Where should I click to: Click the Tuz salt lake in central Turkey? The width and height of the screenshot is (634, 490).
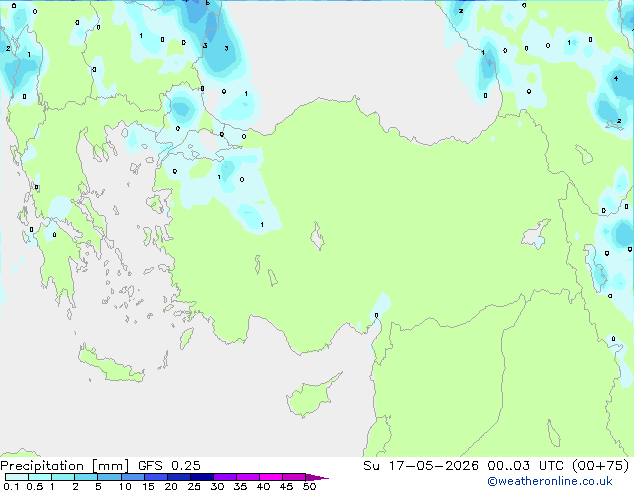pyautogui.click(x=317, y=237)
